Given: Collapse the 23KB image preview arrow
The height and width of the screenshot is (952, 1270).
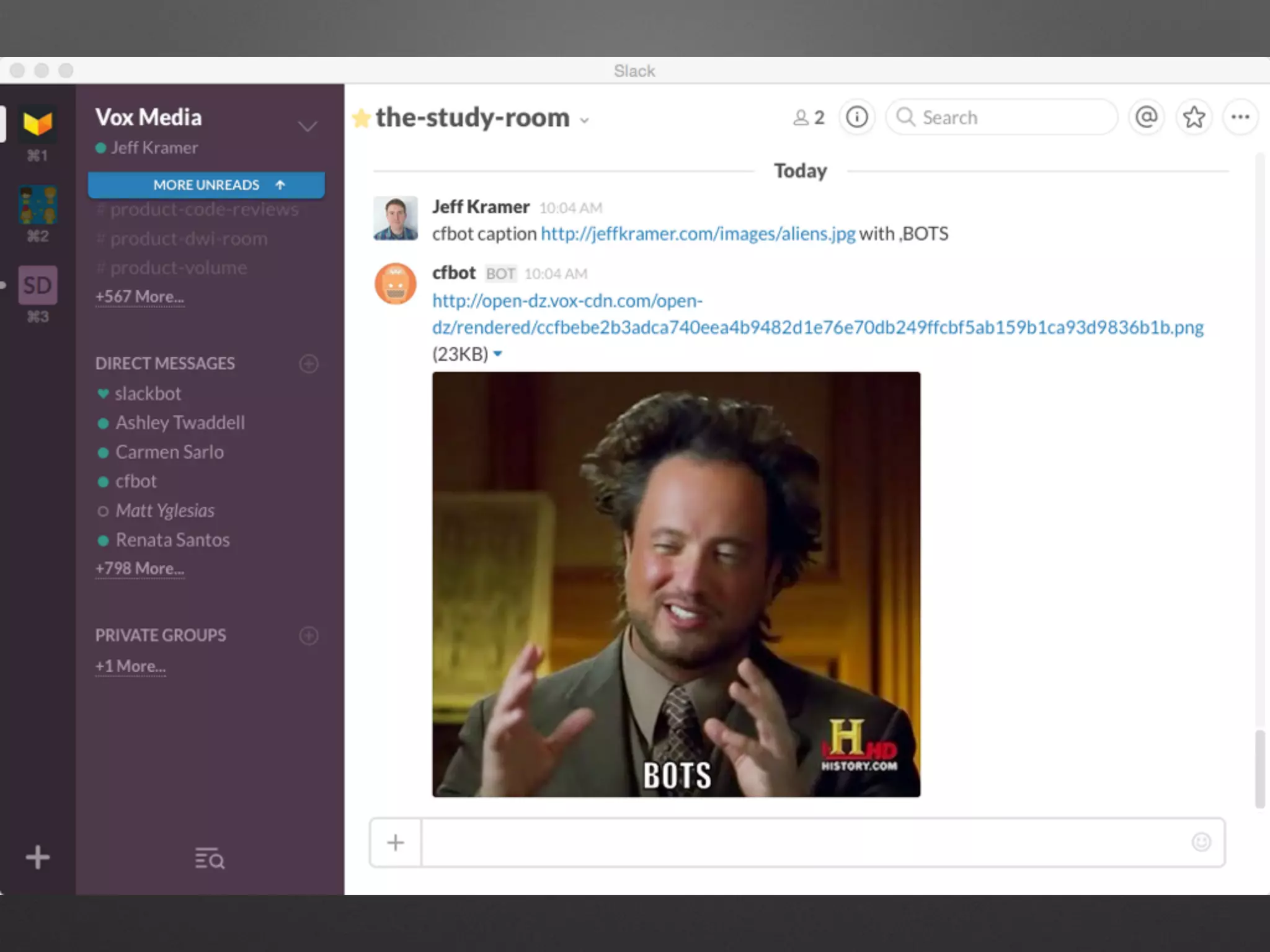Looking at the screenshot, I should (497, 354).
